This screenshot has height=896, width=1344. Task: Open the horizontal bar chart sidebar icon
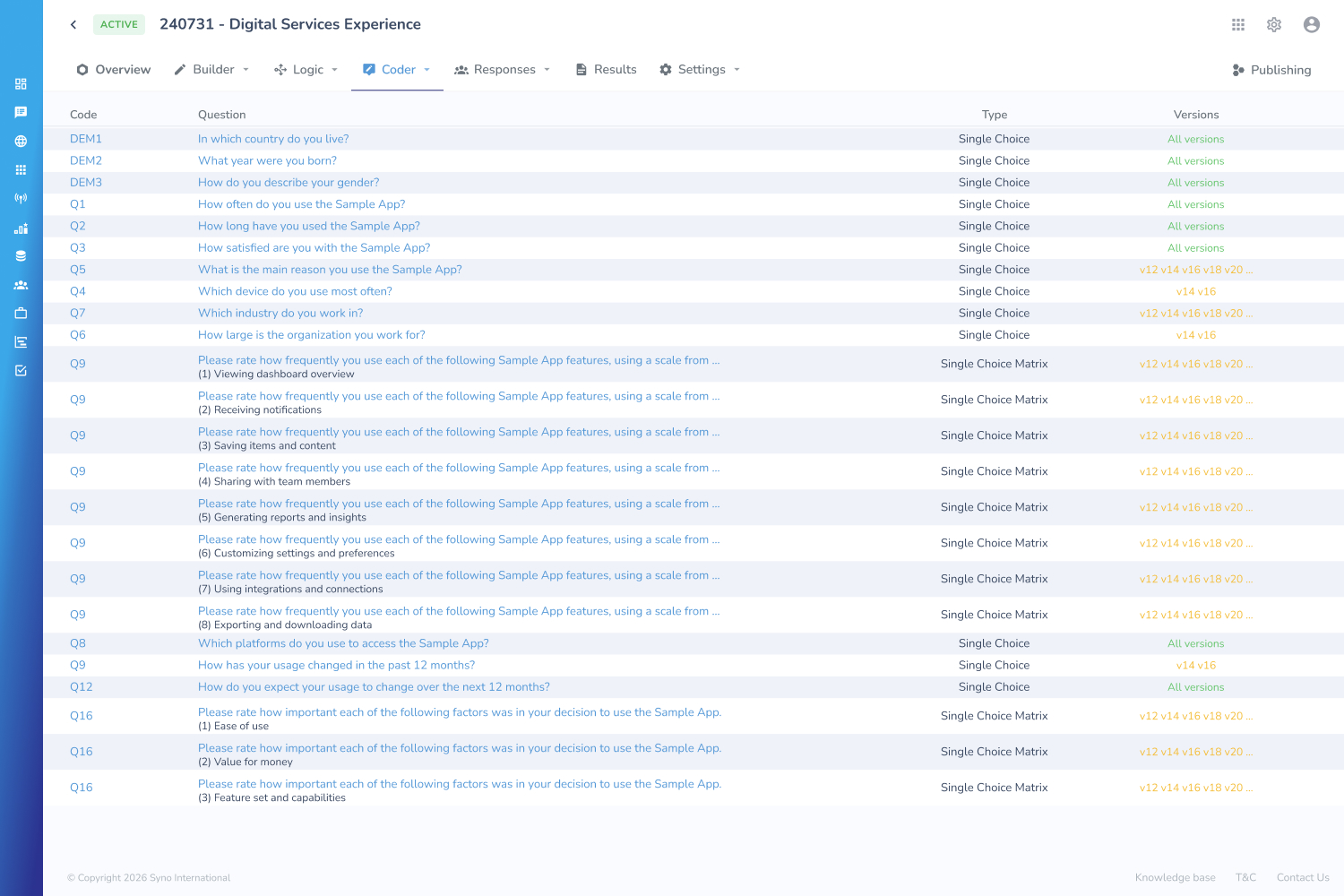tap(21, 342)
